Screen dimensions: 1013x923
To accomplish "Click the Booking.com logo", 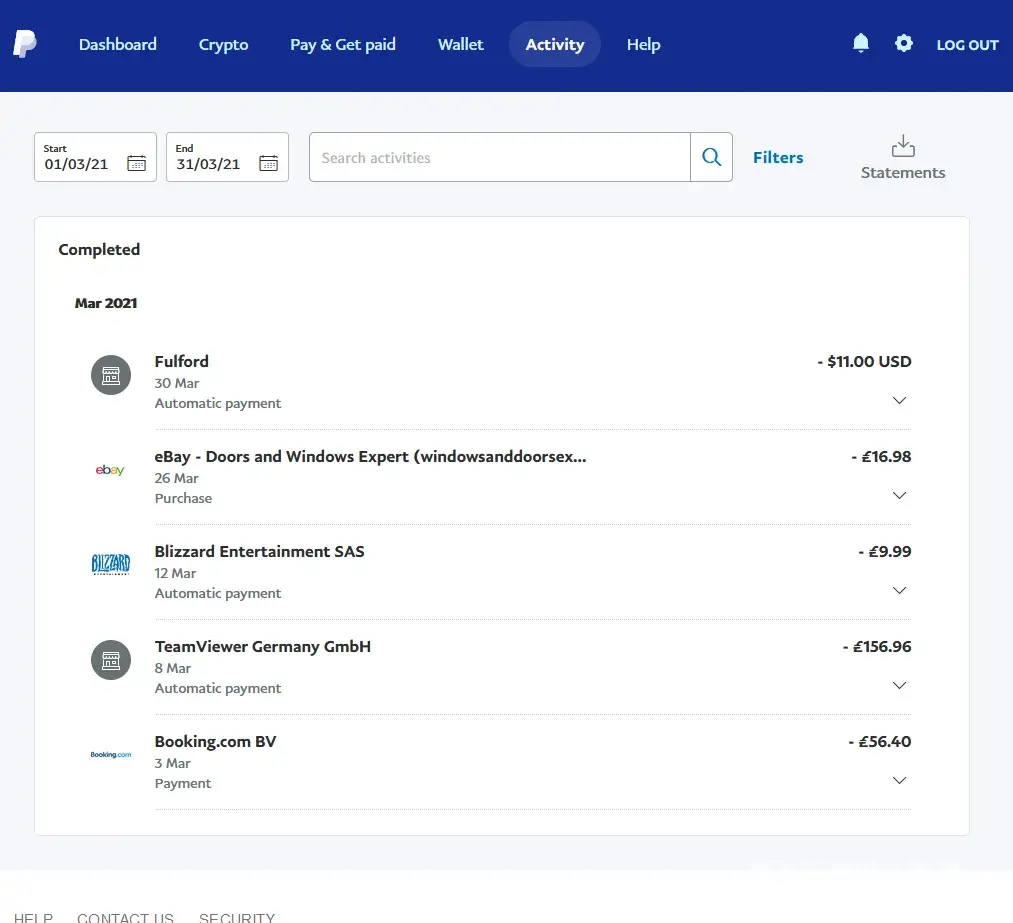I will coord(110,755).
